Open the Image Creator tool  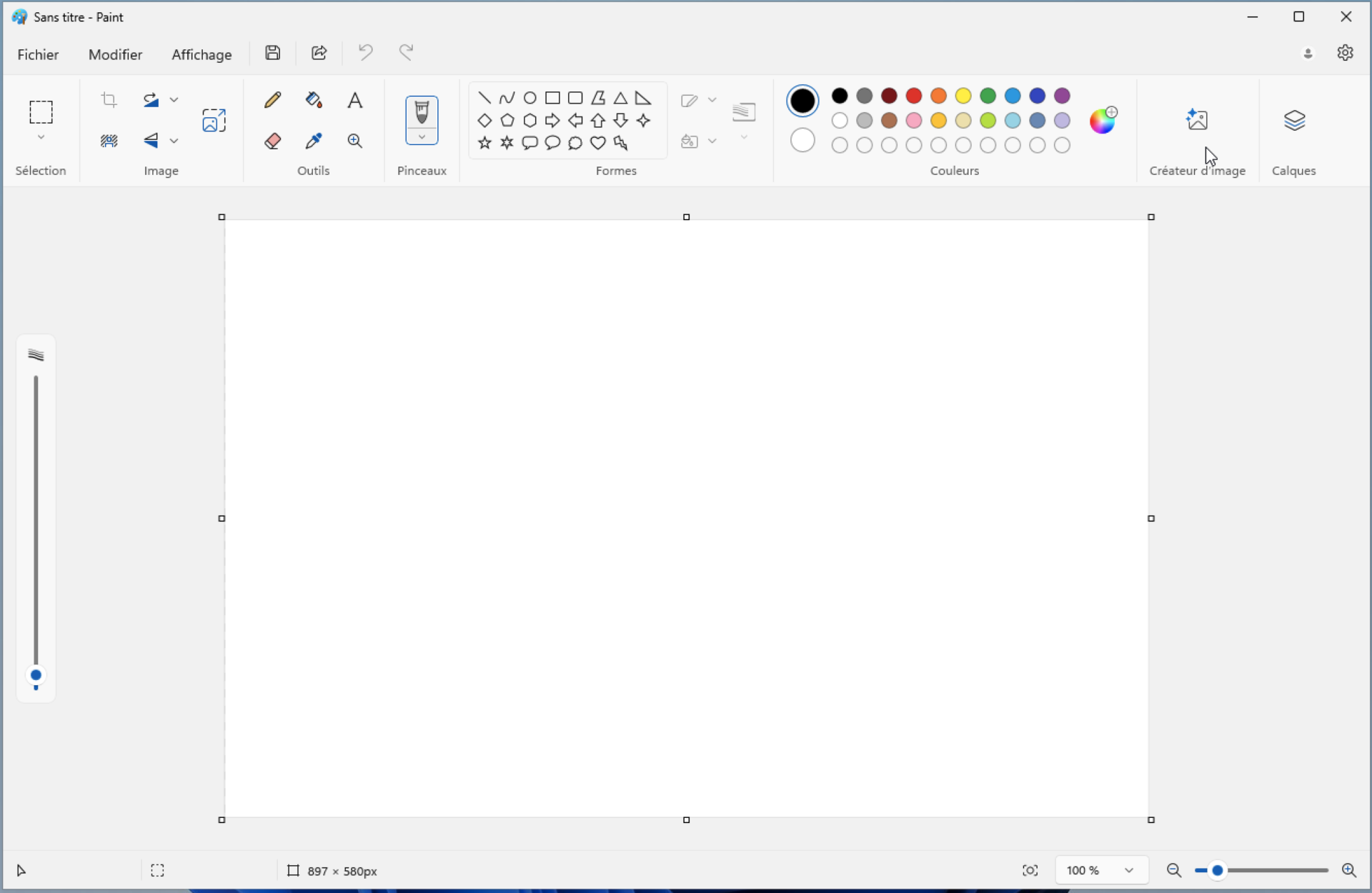click(x=1197, y=119)
